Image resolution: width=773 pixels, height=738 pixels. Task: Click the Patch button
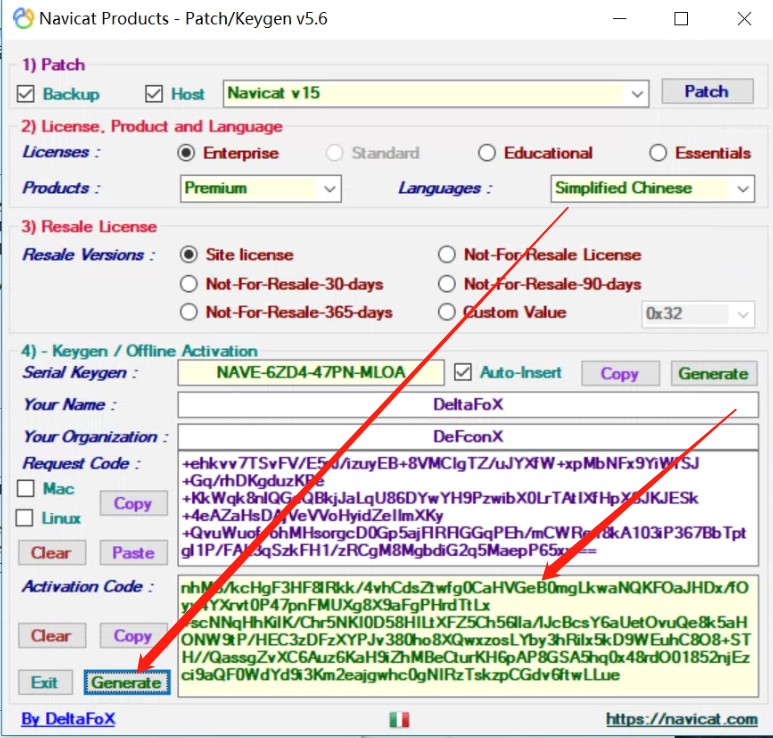[707, 91]
